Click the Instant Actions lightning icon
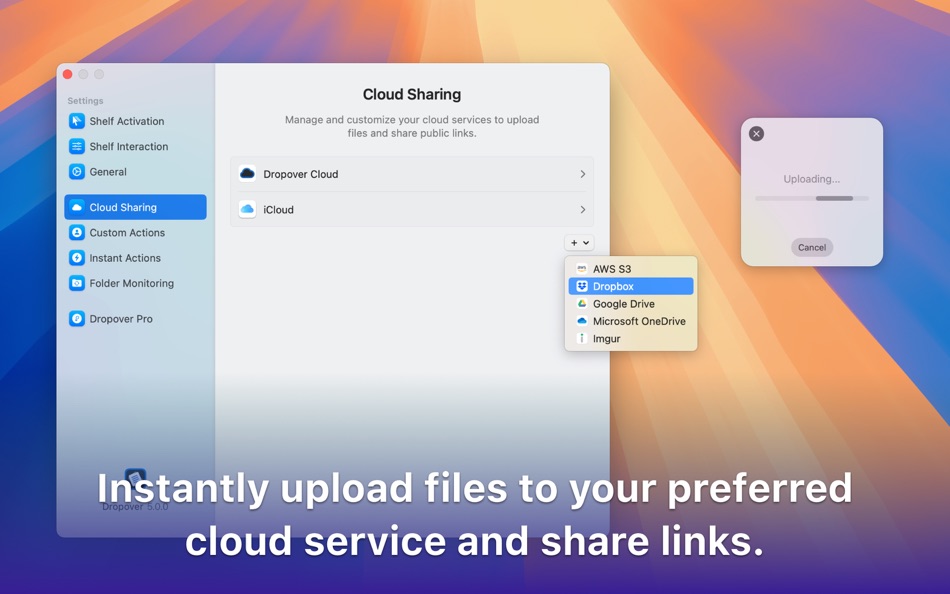Screen dimensions: 950x594 point(76,258)
